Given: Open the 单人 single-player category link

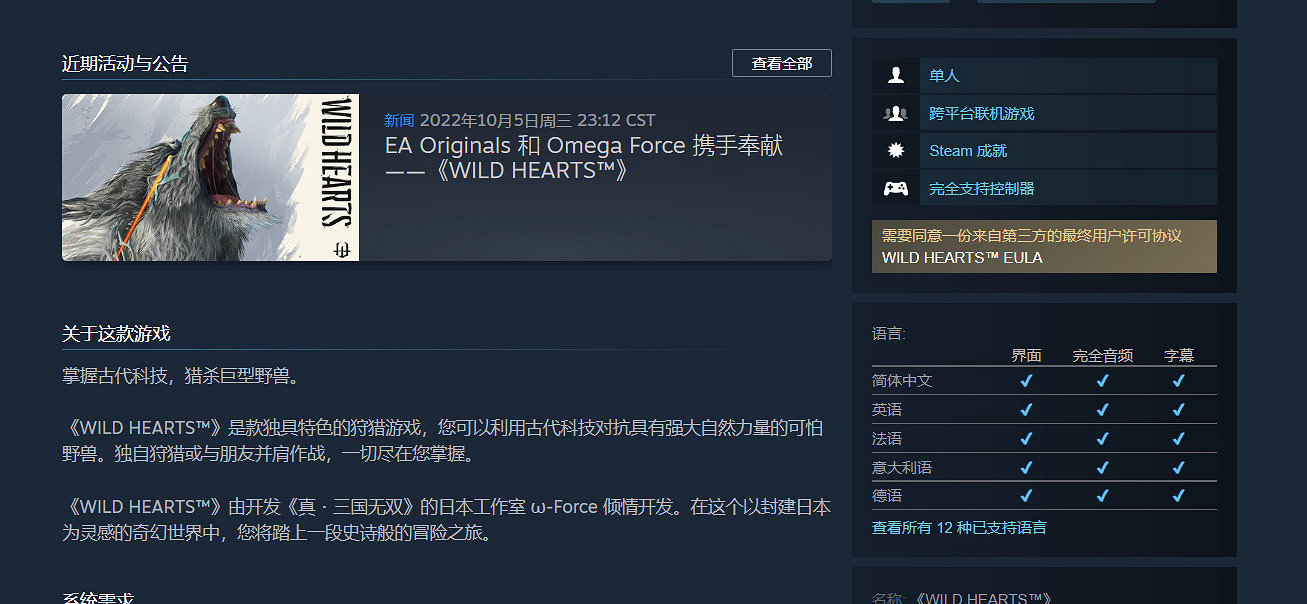Looking at the screenshot, I should 944,75.
